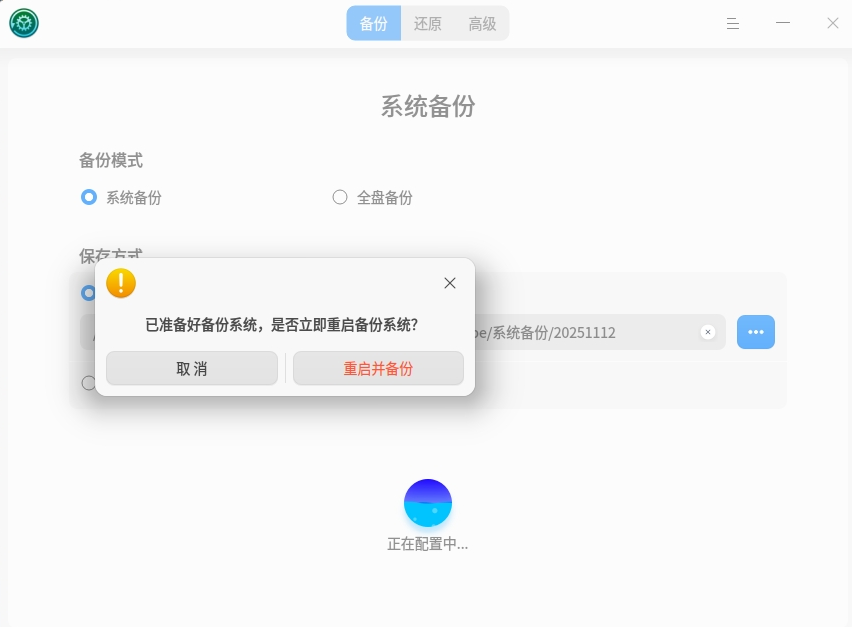Image resolution: width=852 pixels, height=627 pixels.
Task: Click the blue configuring progress indicator
Action: point(428,503)
